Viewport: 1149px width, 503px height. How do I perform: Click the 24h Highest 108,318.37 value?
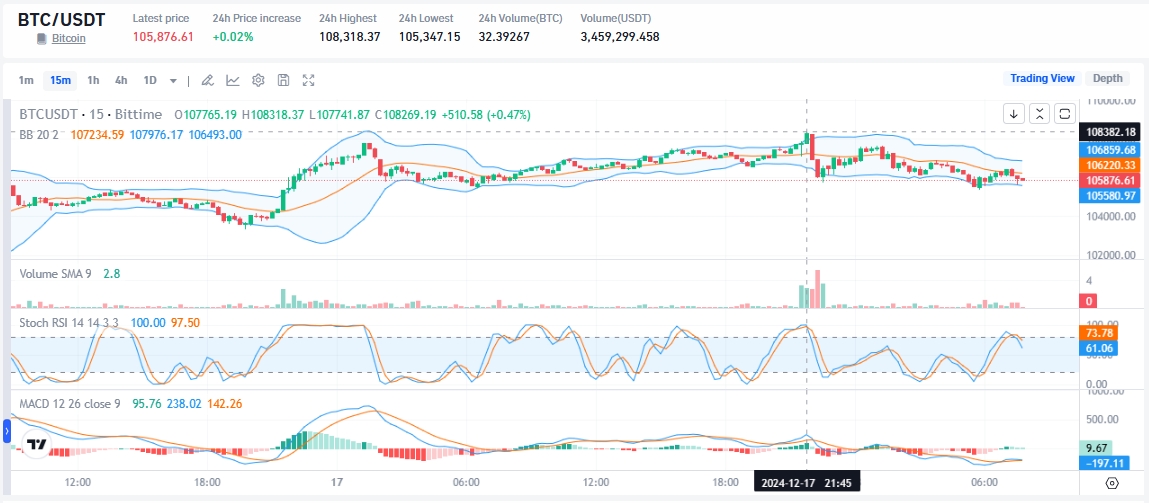(350, 37)
